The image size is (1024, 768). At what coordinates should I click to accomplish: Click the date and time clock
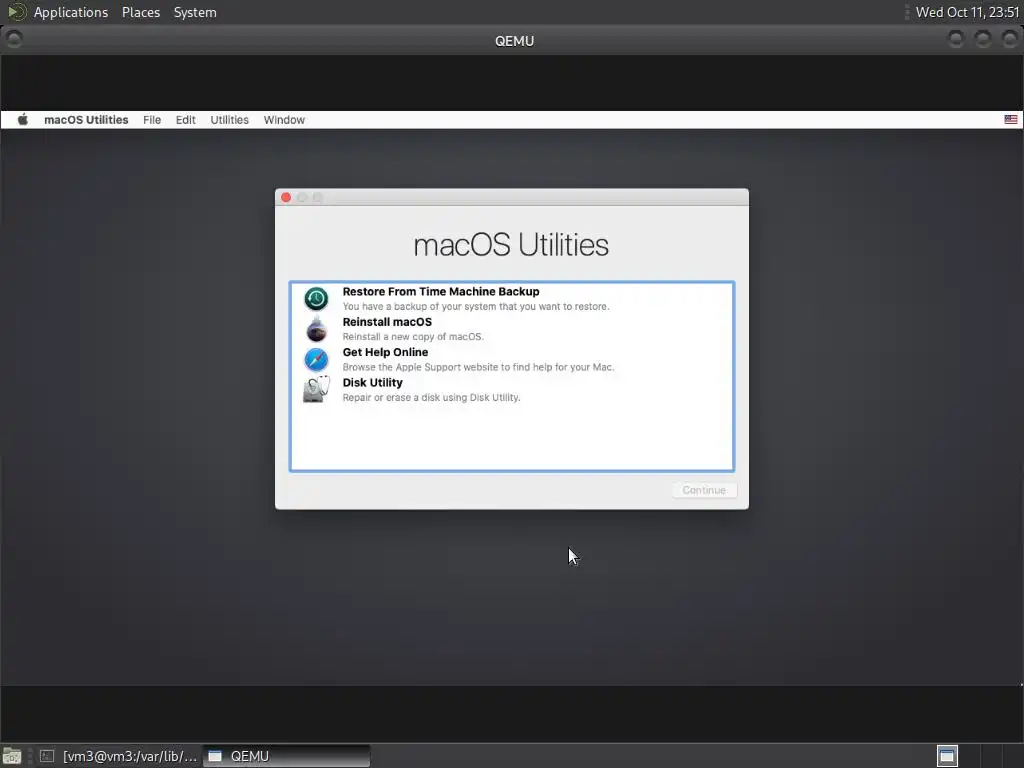click(967, 12)
